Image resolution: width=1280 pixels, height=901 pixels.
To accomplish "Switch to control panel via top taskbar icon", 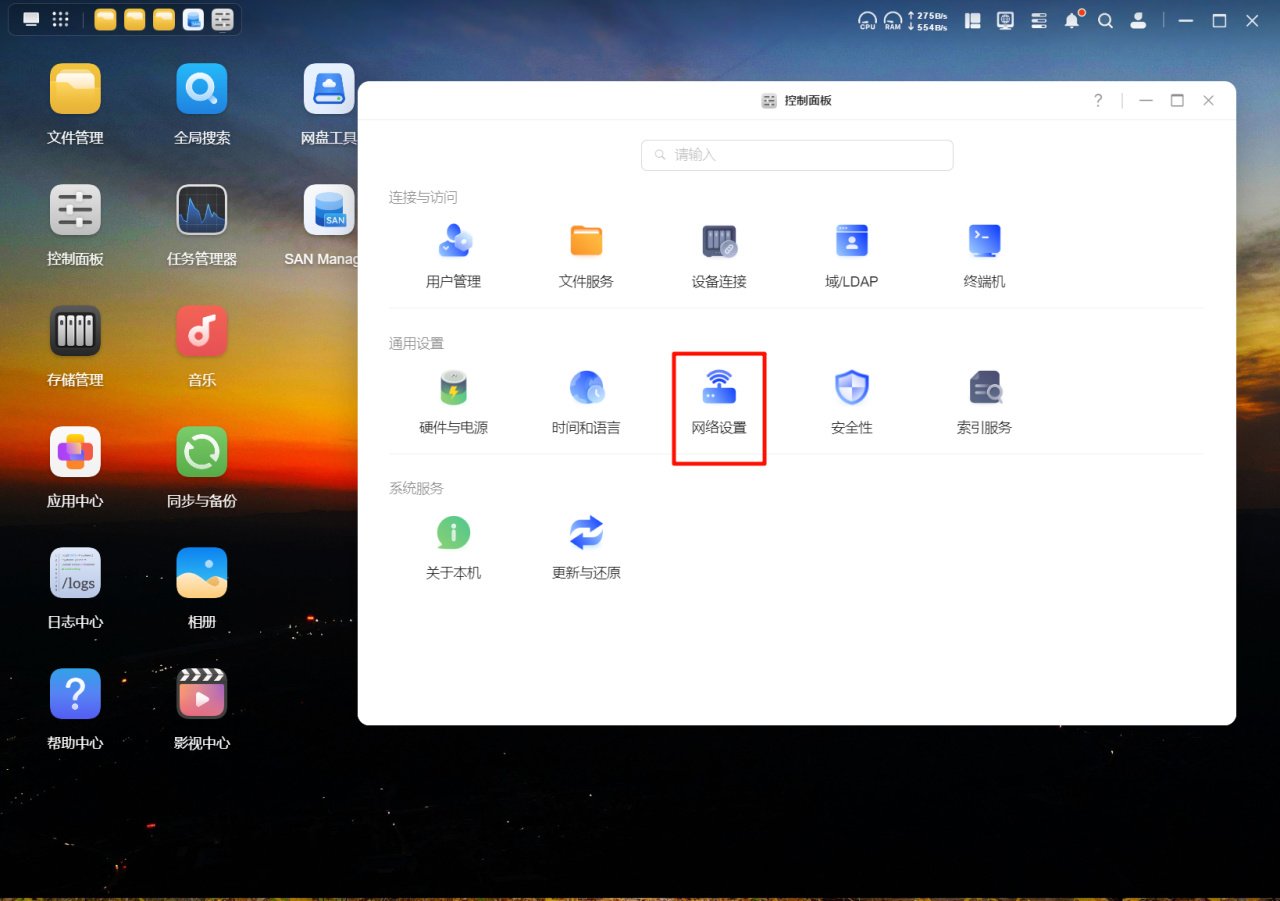I will click(x=223, y=20).
